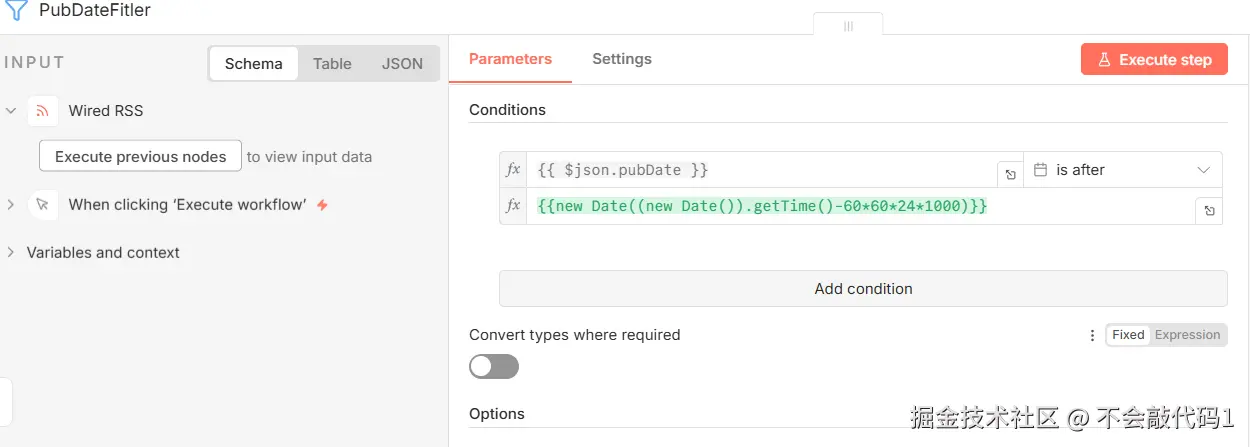Open three-dot menu for Convert types option
This screenshot has width=1250, height=447.
tap(1092, 336)
